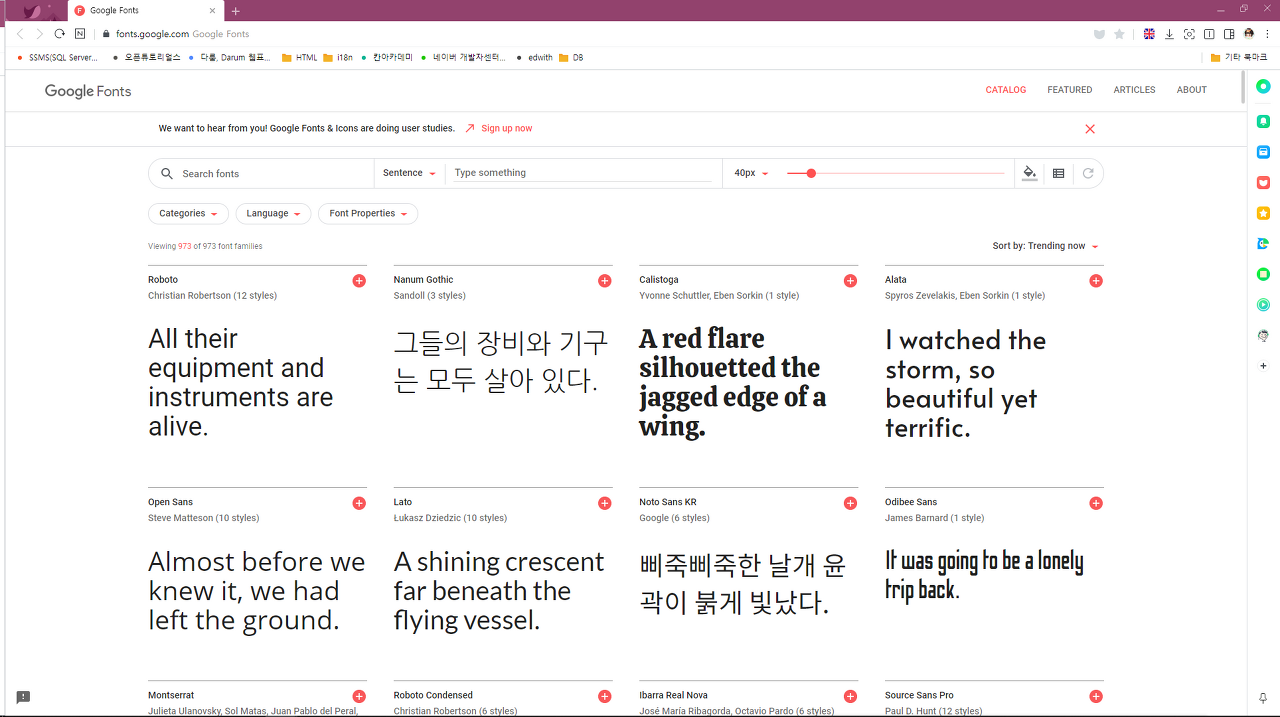Click the Noto Sans KR font title
The width and height of the screenshot is (1280, 717).
pos(668,502)
